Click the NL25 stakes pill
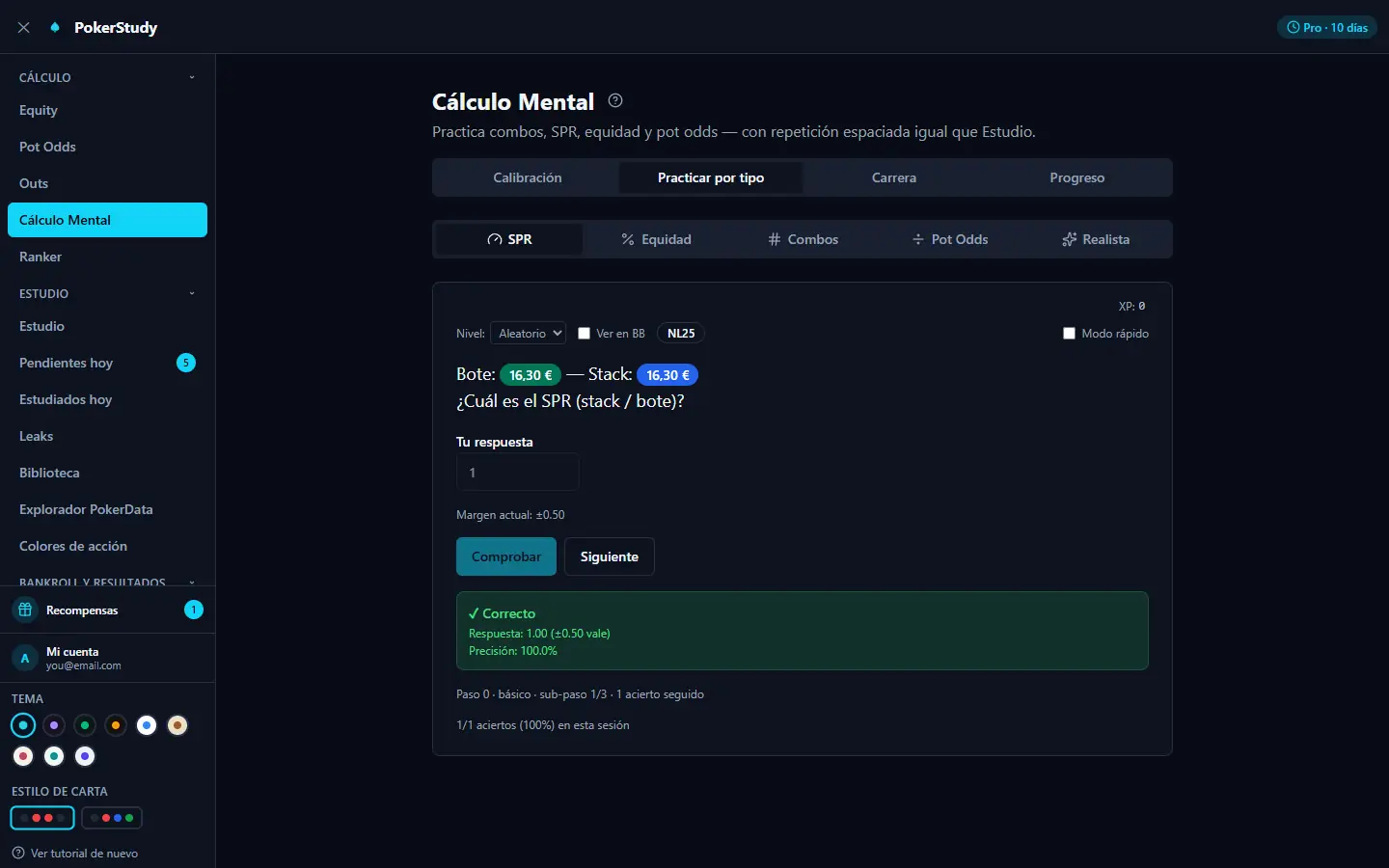This screenshot has height=868, width=1389. (x=681, y=334)
